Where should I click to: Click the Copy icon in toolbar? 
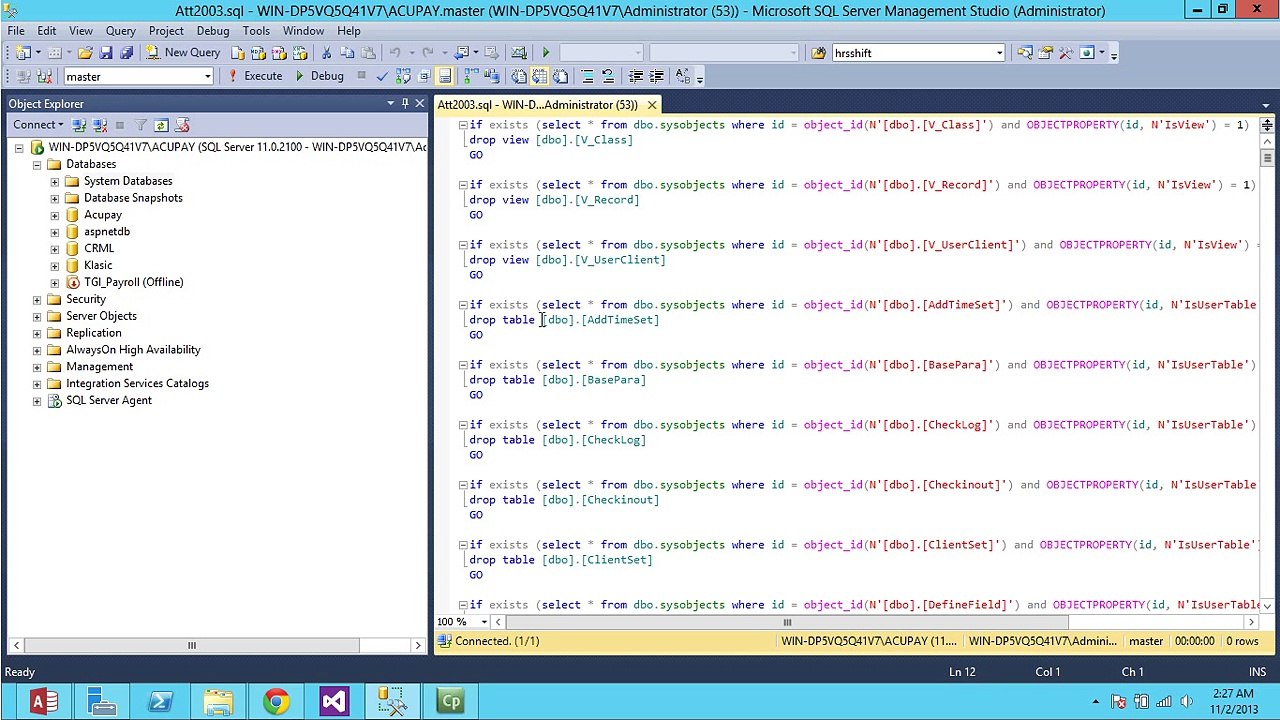point(347,52)
